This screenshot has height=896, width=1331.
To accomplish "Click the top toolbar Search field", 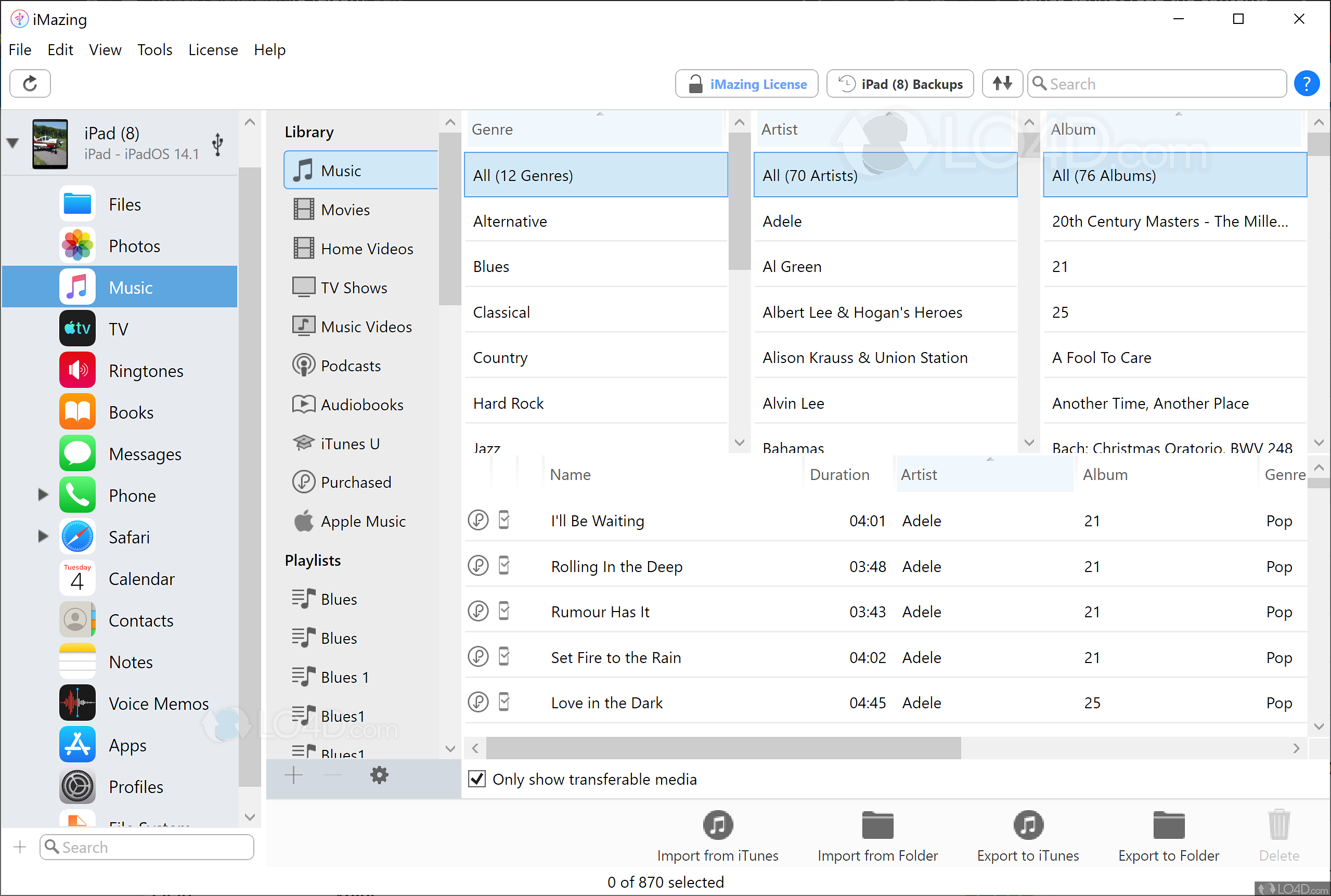I will pos(1157,84).
